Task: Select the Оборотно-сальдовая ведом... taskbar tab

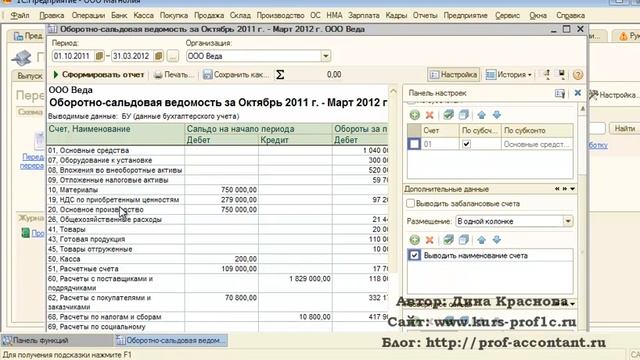Action: coord(171,340)
